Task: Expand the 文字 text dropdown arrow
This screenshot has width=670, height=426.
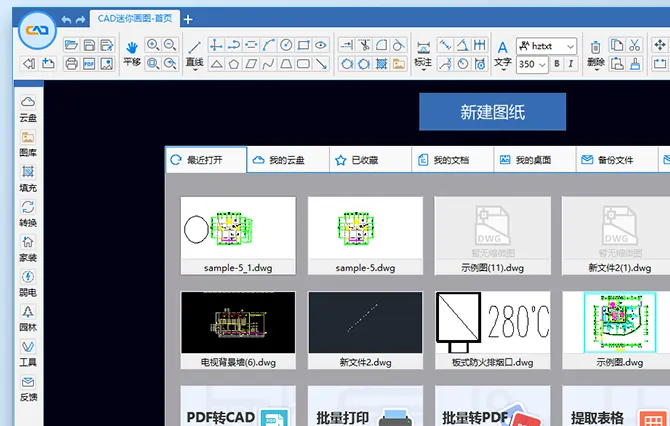Action: tap(503, 70)
